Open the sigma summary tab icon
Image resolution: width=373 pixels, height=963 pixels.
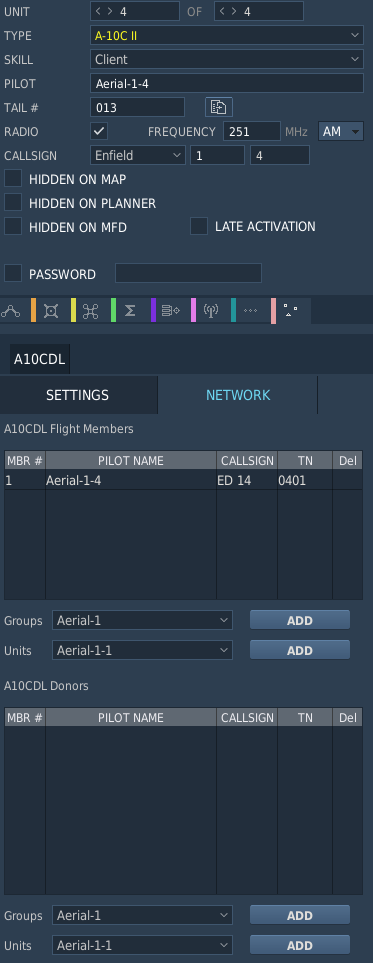coord(130,311)
